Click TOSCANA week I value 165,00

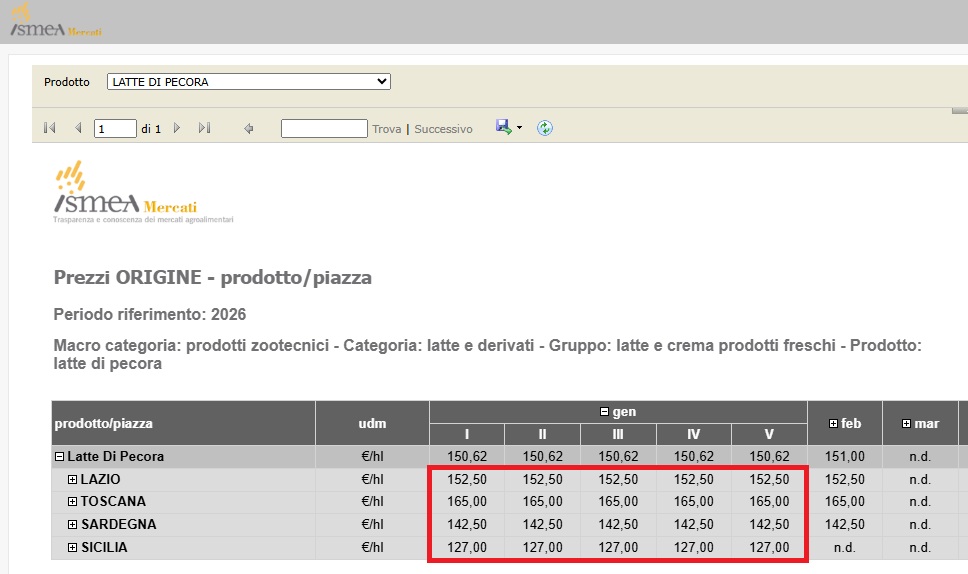pyautogui.click(x=467, y=502)
